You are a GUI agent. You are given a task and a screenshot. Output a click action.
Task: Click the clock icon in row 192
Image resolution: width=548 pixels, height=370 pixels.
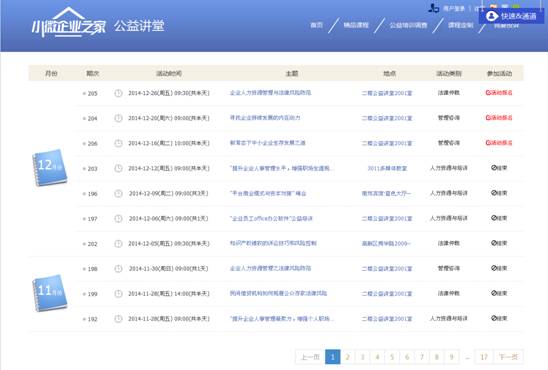tap(118, 319)
